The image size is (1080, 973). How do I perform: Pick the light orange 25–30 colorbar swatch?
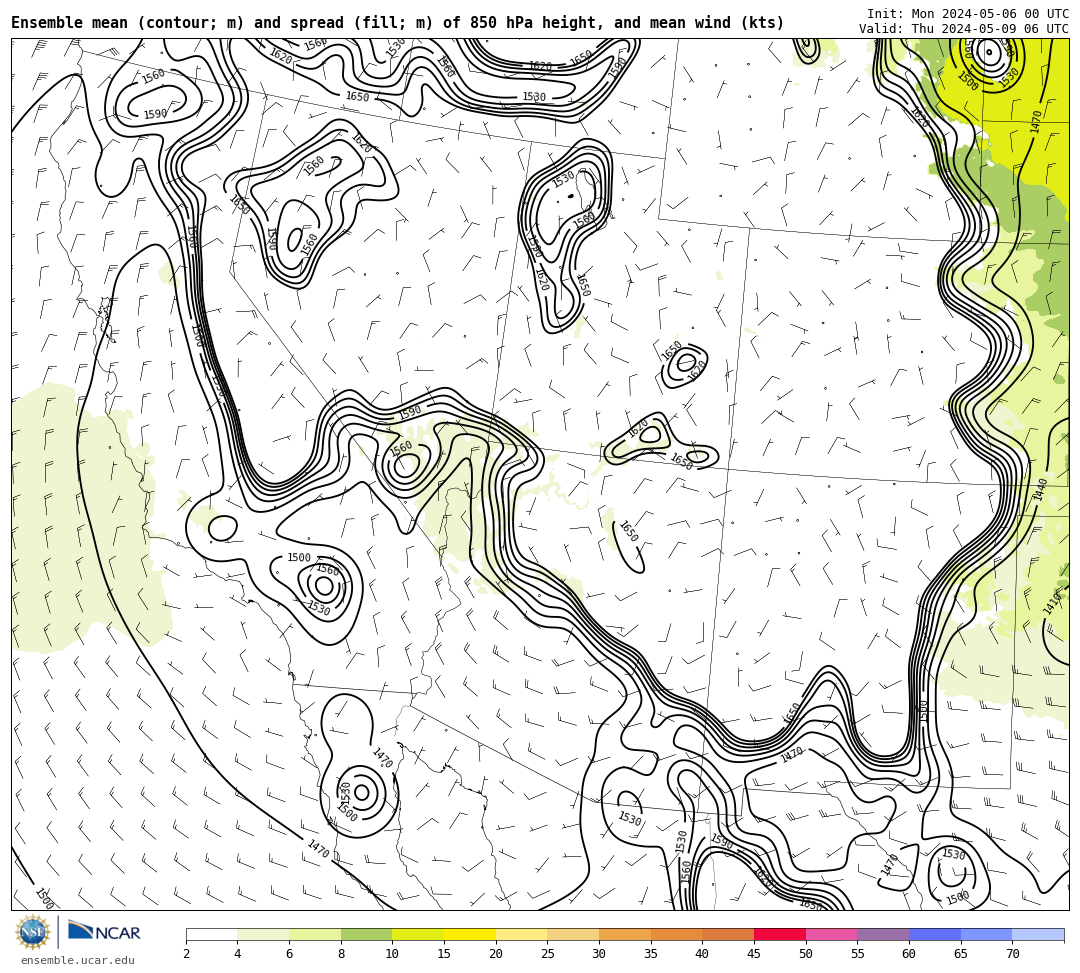click(573, 934)
